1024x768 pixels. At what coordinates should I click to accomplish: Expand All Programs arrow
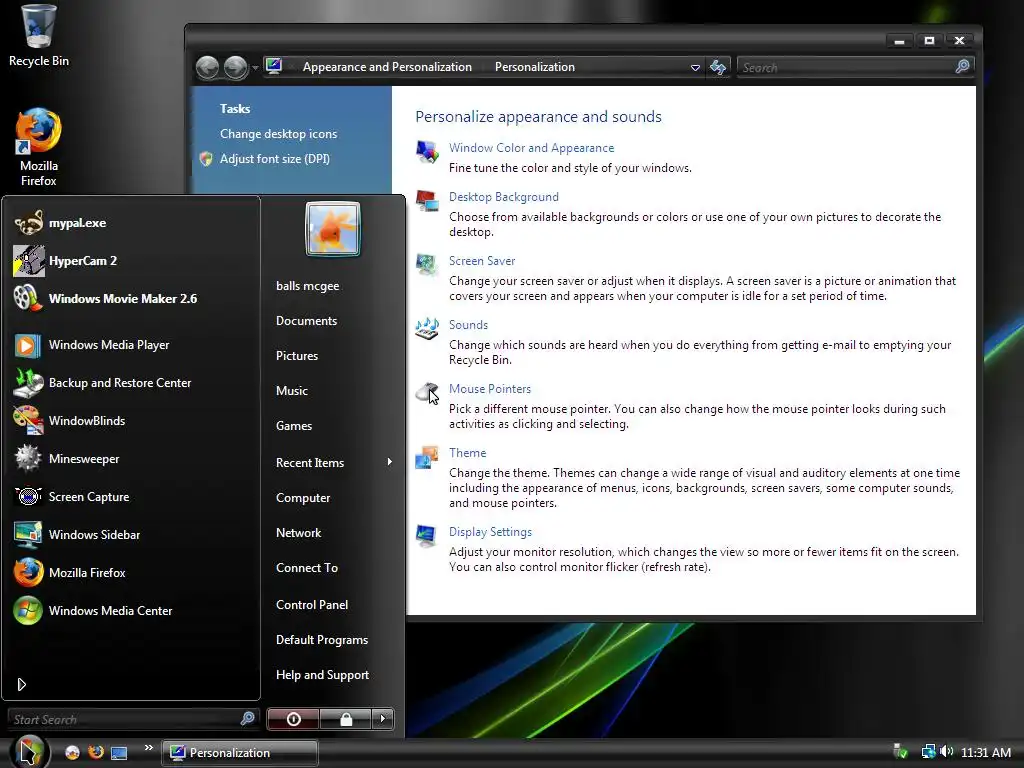[x=22, y=684]
